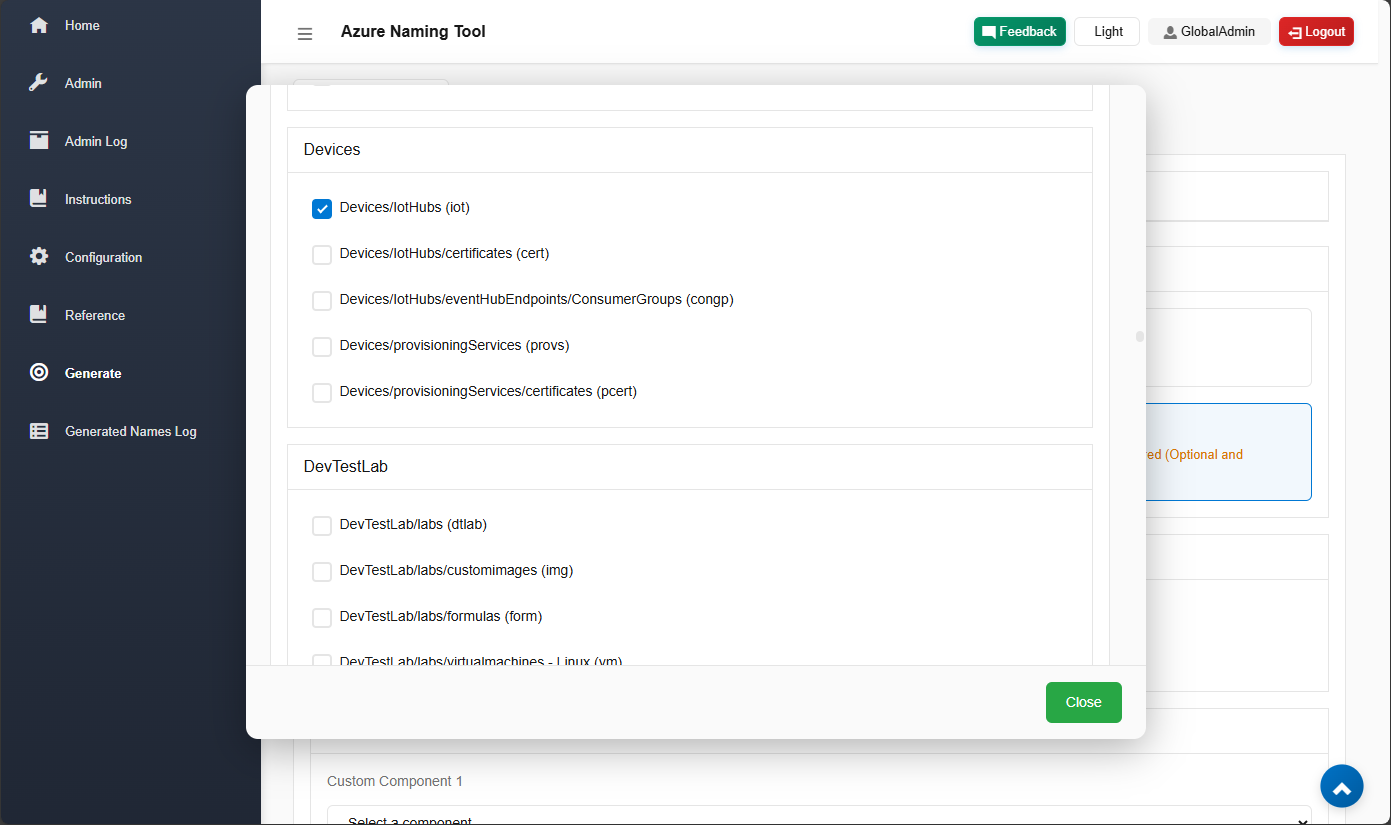Open Configuration via the gear icon
This screenshot has width=1391, height=825.
point(39,257)
